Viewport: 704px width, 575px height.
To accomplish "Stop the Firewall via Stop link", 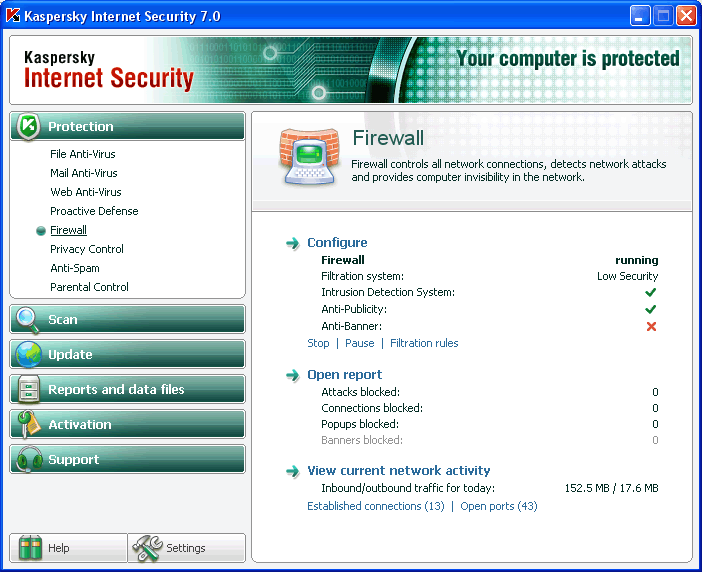I will tap(318, 343).
